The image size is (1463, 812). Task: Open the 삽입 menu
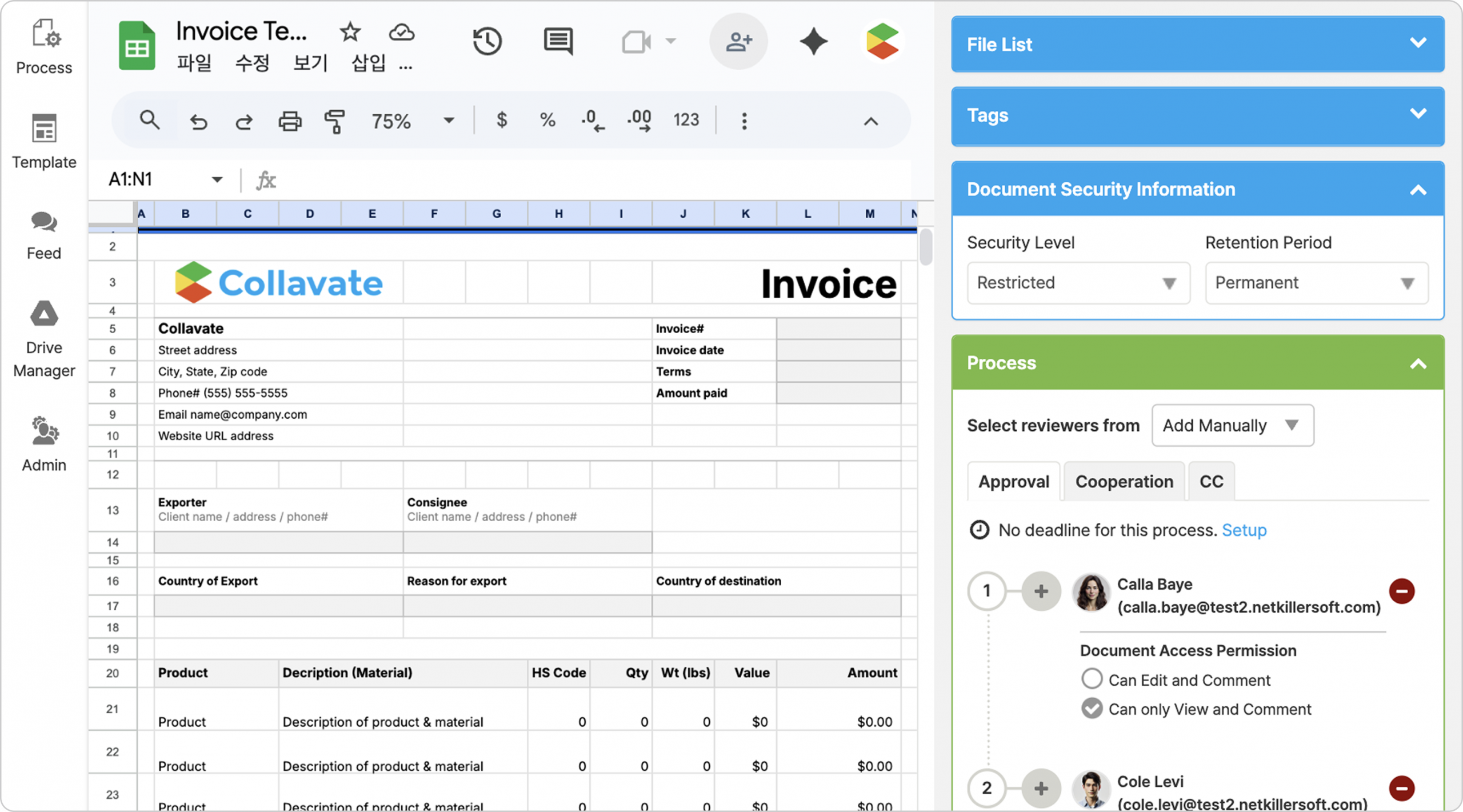(x=369, y=63)
